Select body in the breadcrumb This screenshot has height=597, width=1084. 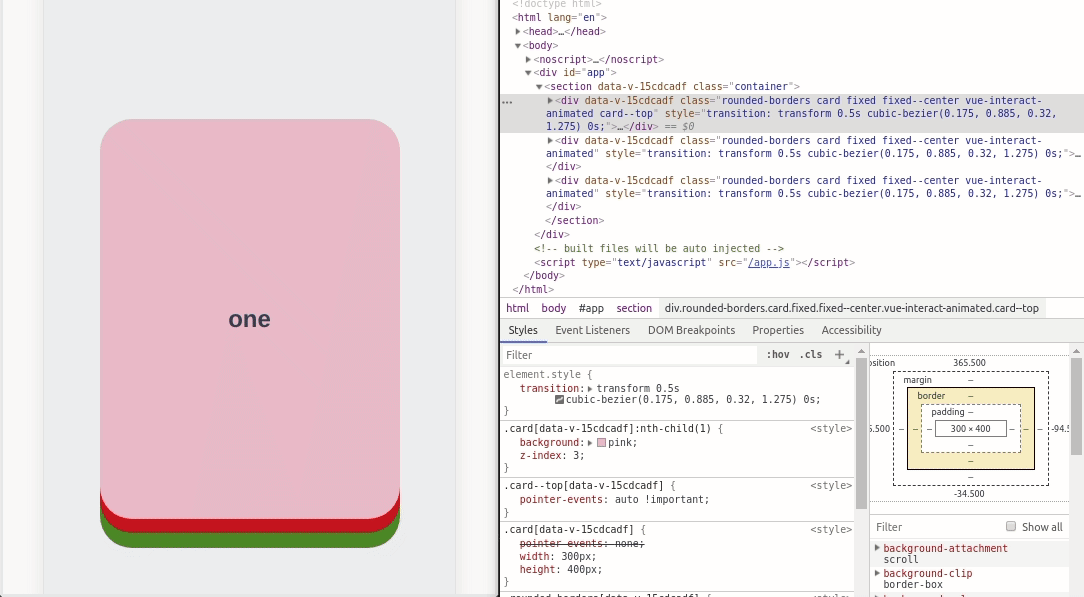[554, 308]
